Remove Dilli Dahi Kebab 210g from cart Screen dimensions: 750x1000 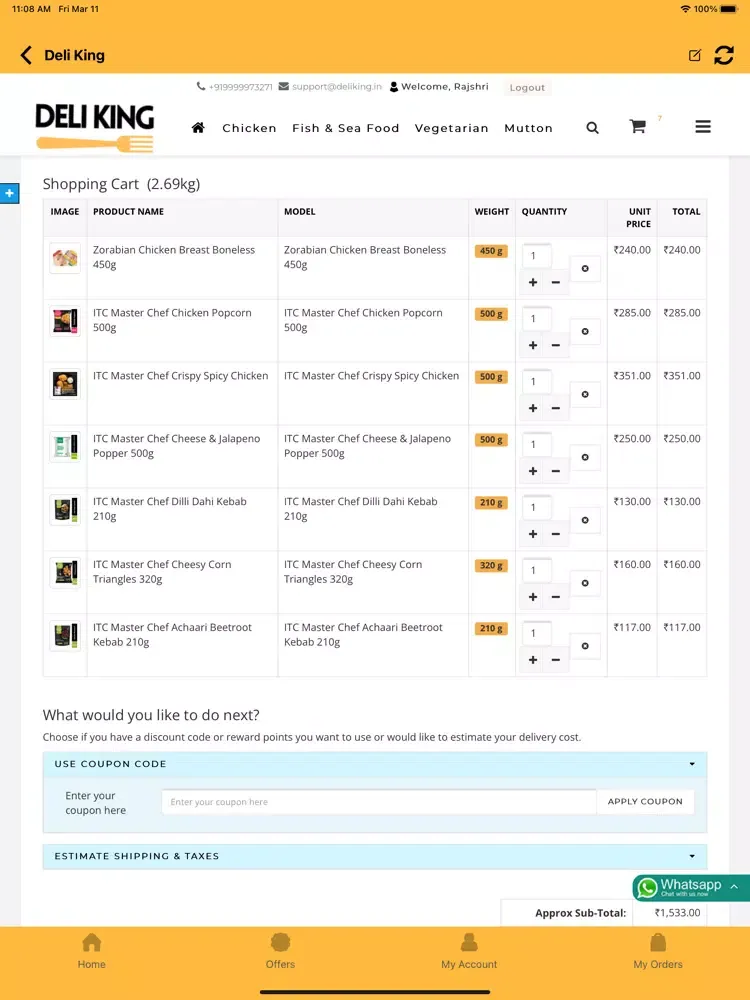click(585, 520)
